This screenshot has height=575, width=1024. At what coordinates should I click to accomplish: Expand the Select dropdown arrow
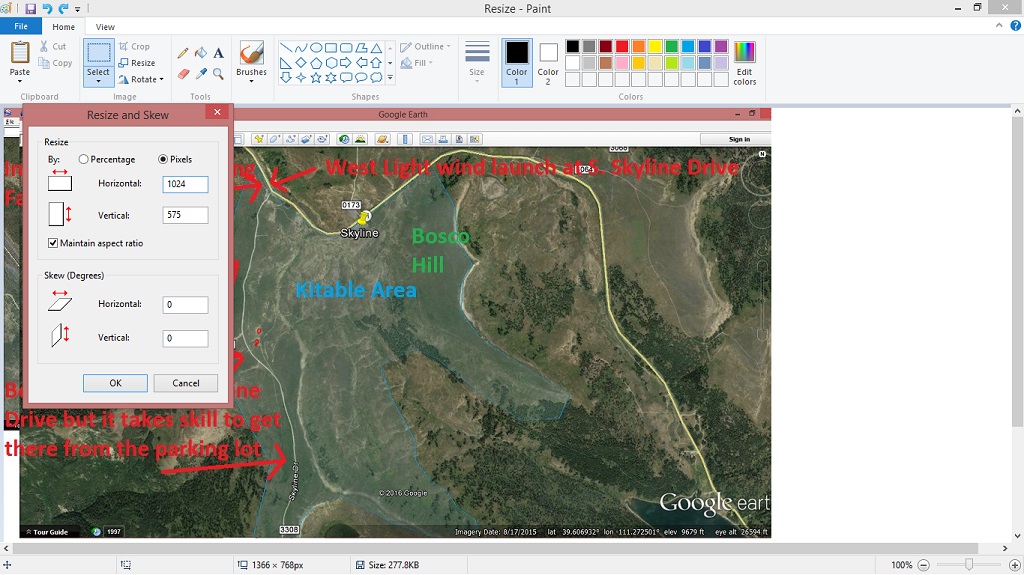98,81
